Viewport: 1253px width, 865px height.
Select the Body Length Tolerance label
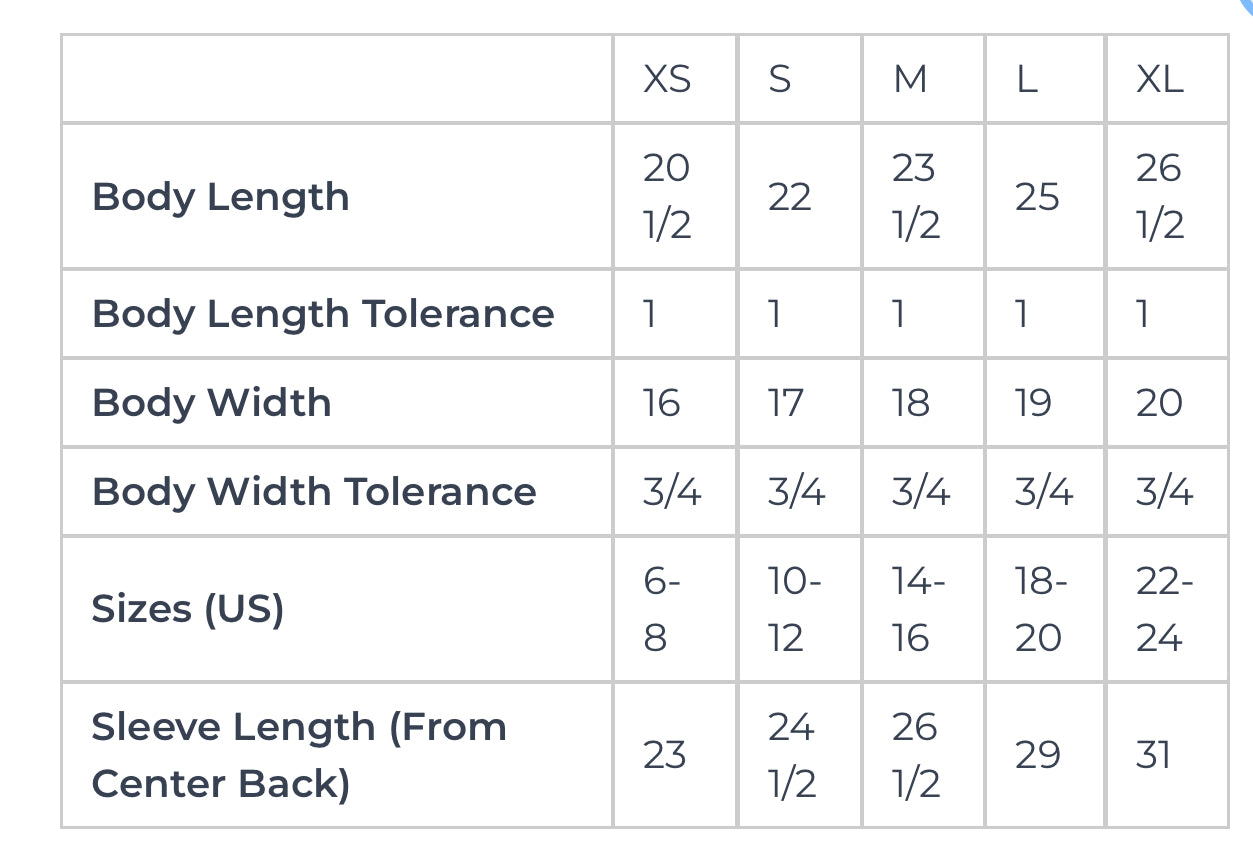323,314
